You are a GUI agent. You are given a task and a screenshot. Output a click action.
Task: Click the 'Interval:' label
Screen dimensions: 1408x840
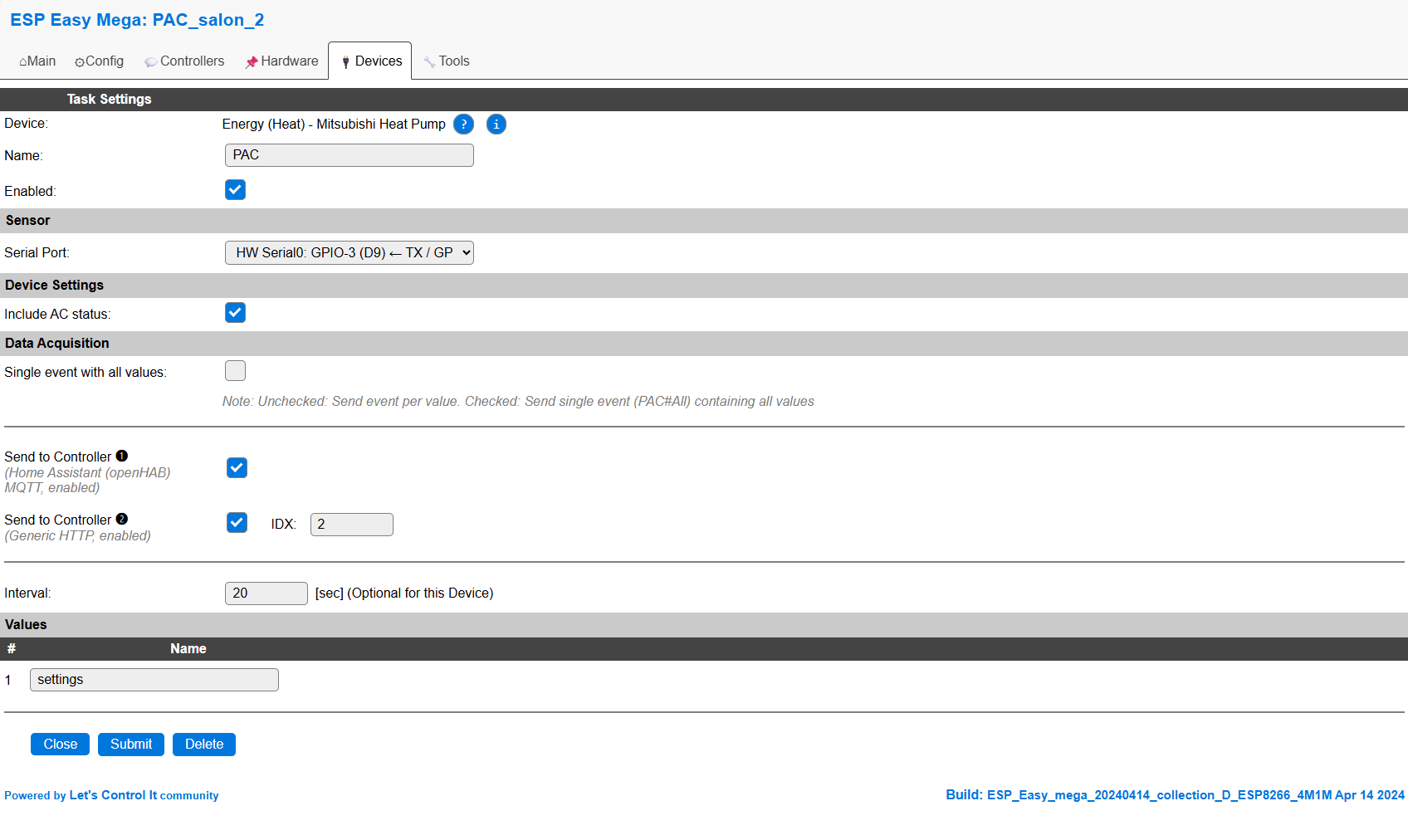point(27,593)
